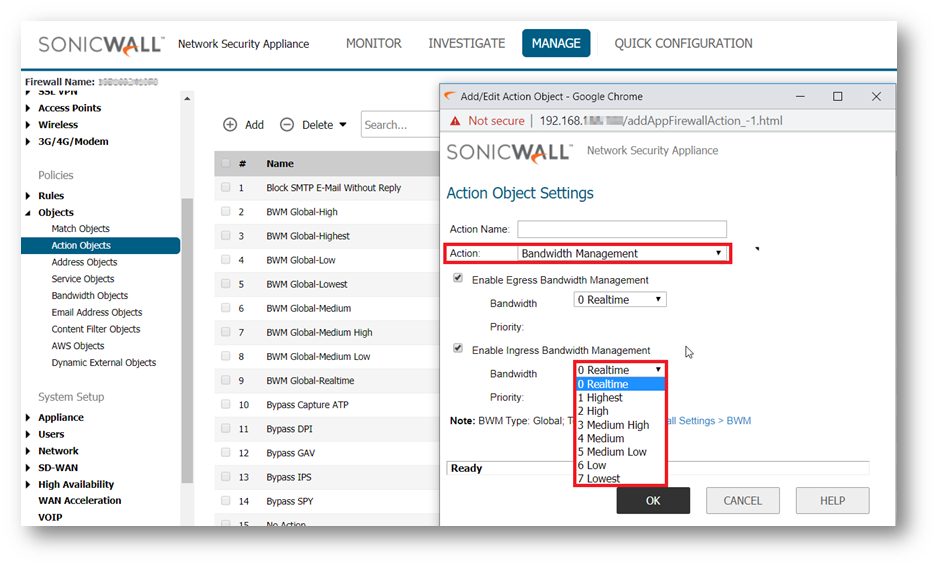Open Bandwidth Objects in sidebar

pyautogui.click(x=90, y=295)
